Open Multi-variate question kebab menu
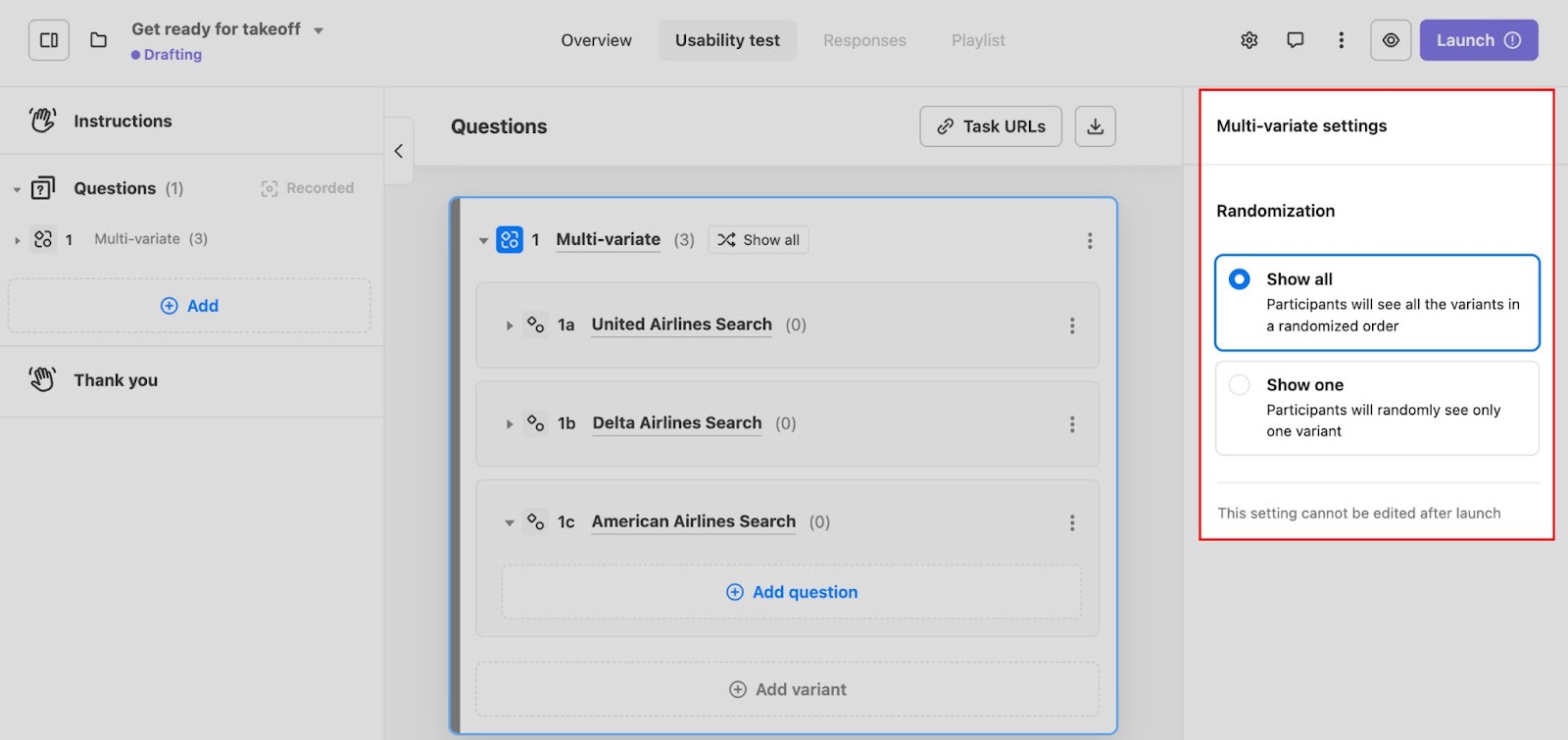Image resolution: width=1568 pixels, height=740 pixels. [1090, 240]
